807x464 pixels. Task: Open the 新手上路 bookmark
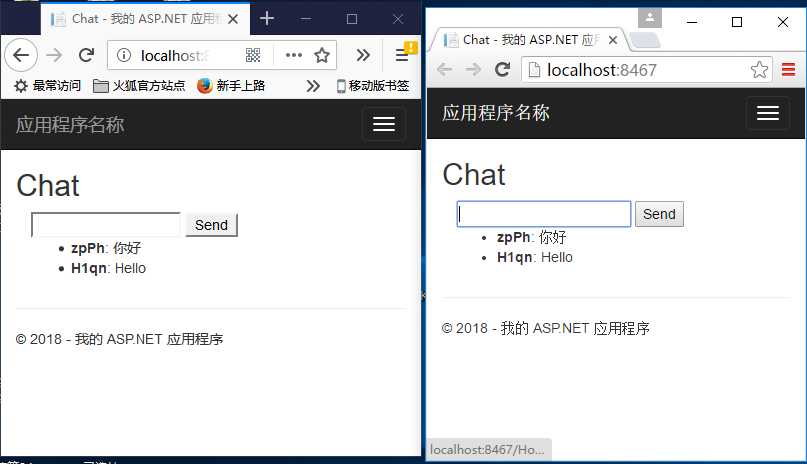(231, 85)
